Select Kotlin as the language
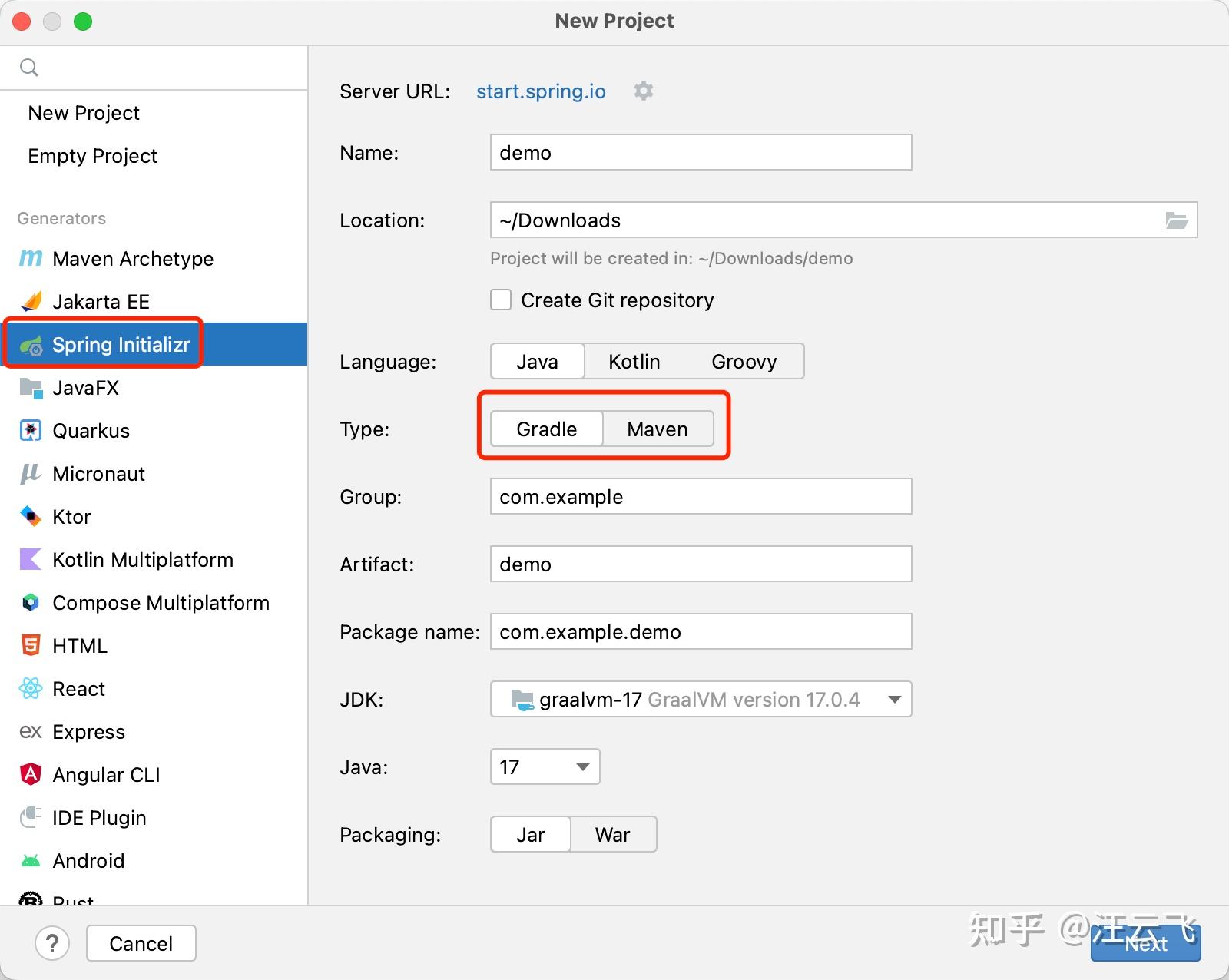The image size is (1229, 980). 634,361
